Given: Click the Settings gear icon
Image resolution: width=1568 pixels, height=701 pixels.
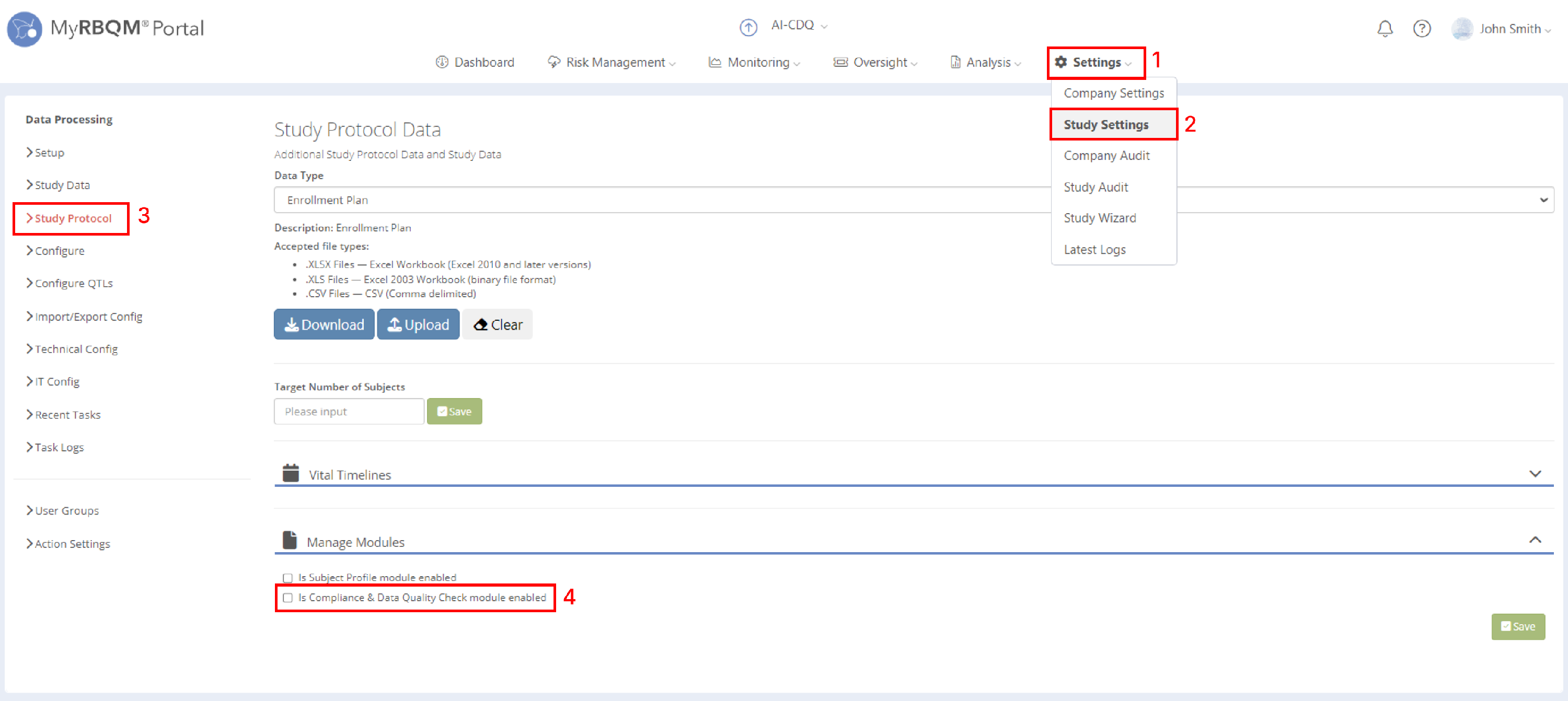Looking at the screenshot, I should click(1061, 62).
